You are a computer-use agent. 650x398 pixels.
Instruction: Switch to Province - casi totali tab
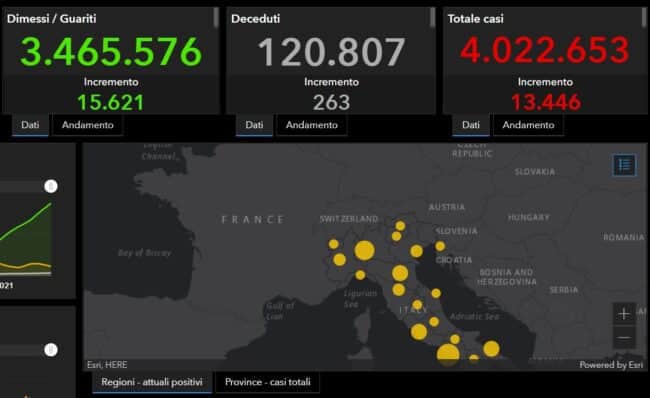[268, 382]
